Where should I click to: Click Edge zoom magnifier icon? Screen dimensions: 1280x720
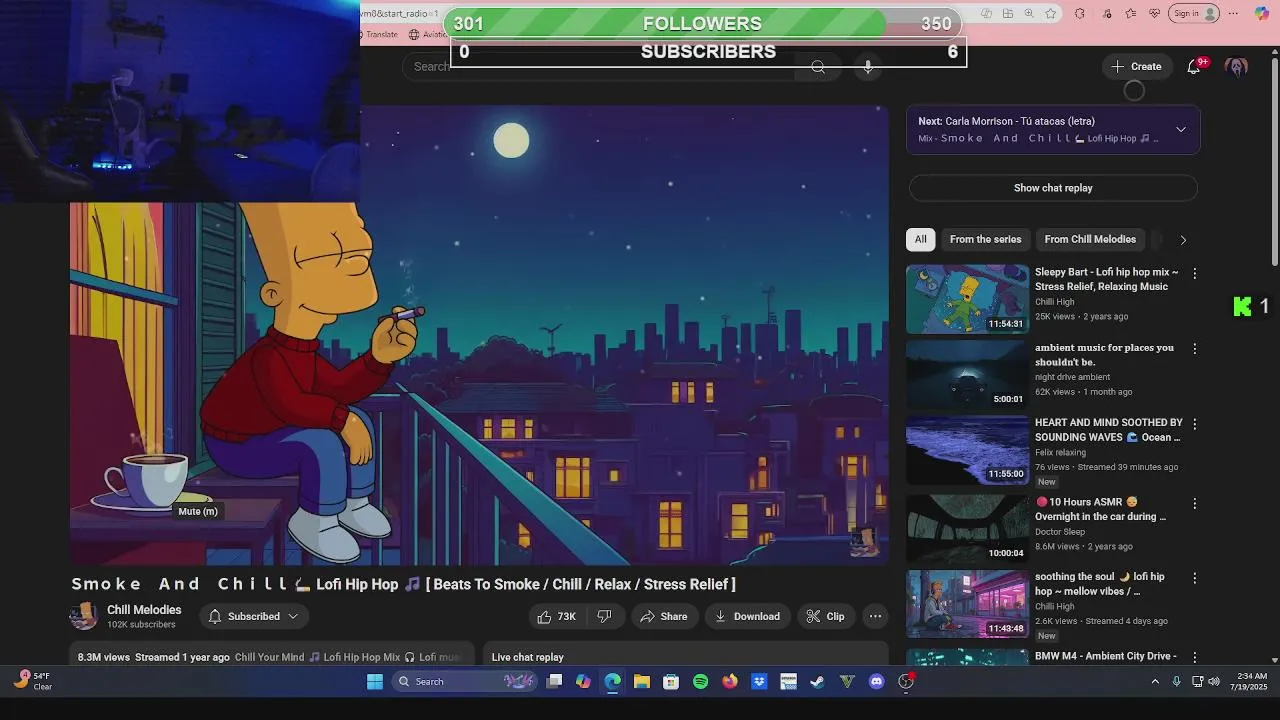tap(1029, 13)
